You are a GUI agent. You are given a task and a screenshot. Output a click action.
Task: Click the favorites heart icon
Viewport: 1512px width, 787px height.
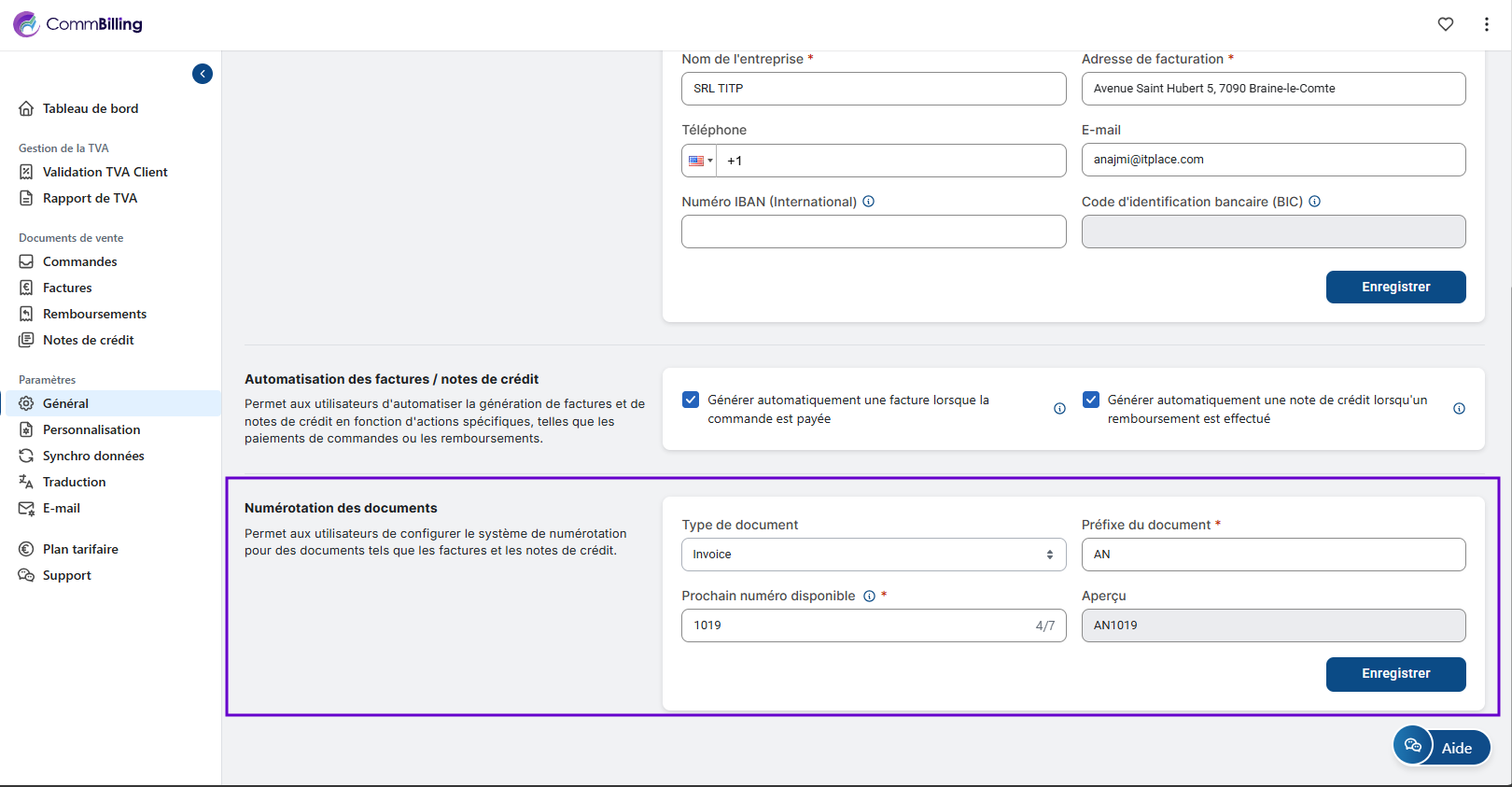(x=1445, y=24)
